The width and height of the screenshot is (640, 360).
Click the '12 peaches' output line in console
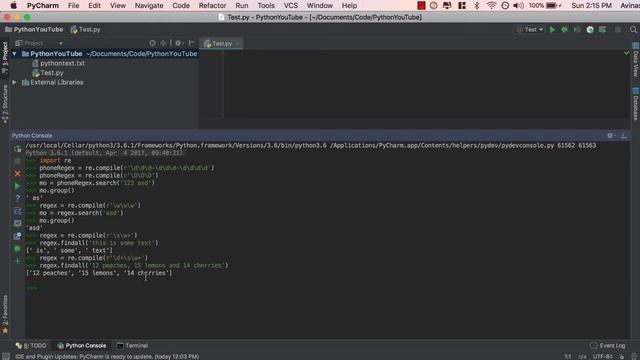pos(99,273)
